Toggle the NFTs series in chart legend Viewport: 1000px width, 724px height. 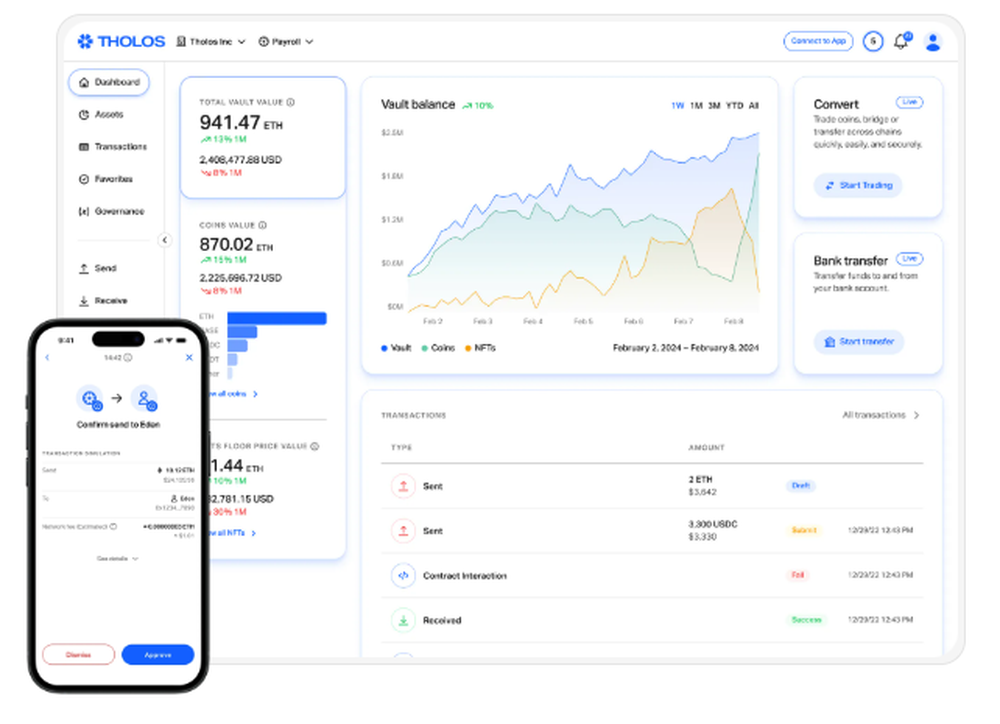480,348
